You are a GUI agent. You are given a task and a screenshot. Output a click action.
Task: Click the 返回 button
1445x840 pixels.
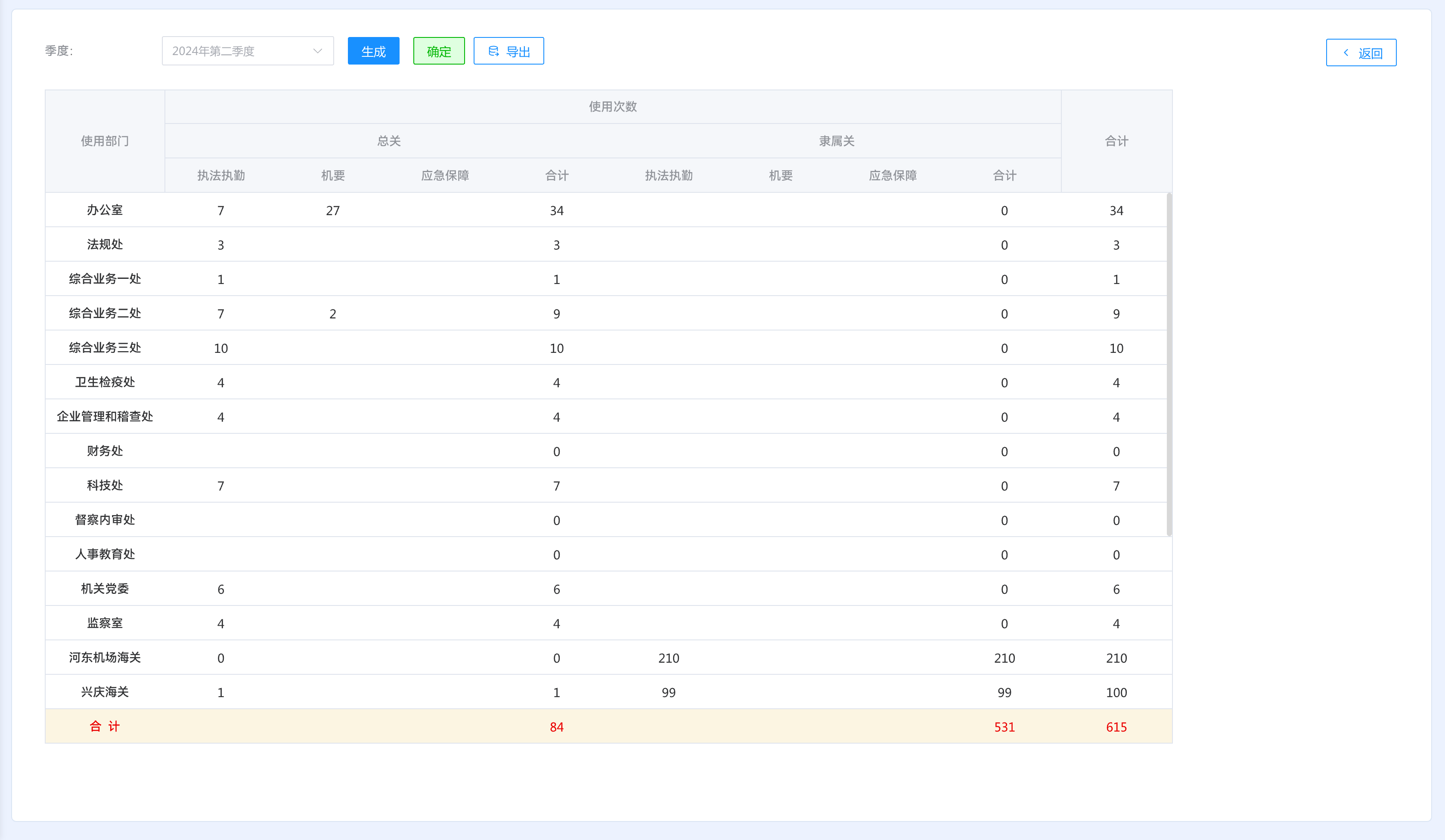click(x=1361, y=52)
